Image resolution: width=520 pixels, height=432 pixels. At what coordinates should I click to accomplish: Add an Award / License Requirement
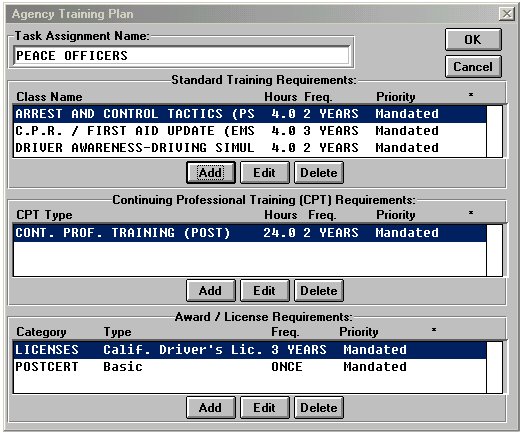click(x=211, y=408)
